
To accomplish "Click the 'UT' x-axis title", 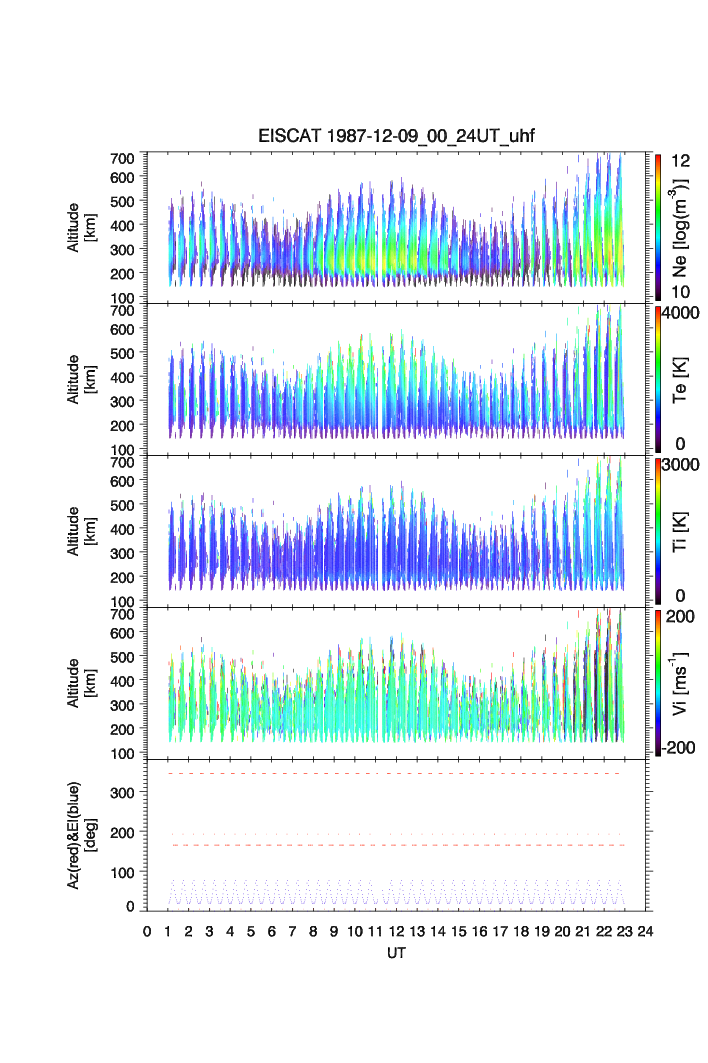I will click(396, 953).
